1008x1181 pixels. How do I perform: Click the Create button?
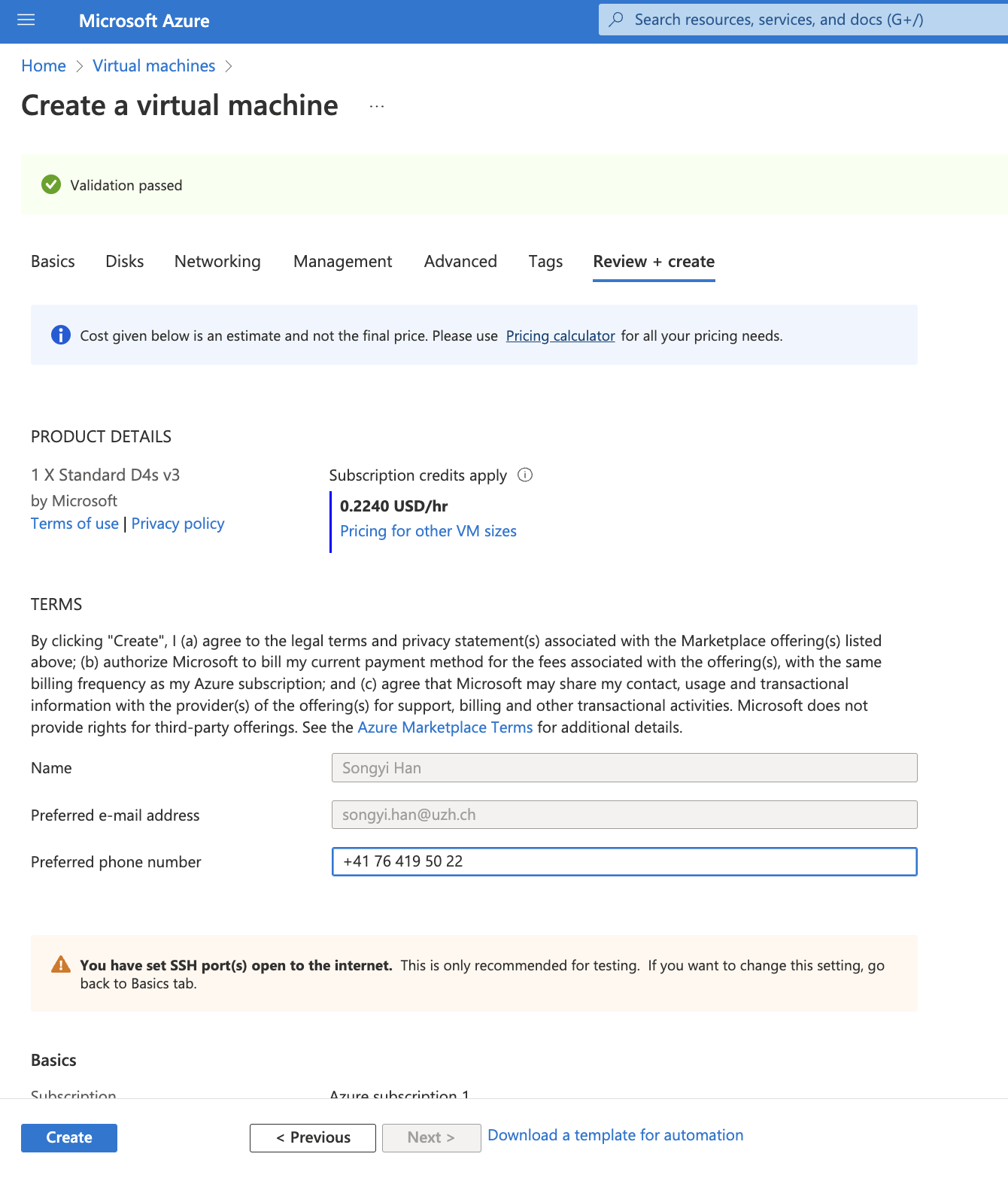(x=69, y=1137)
